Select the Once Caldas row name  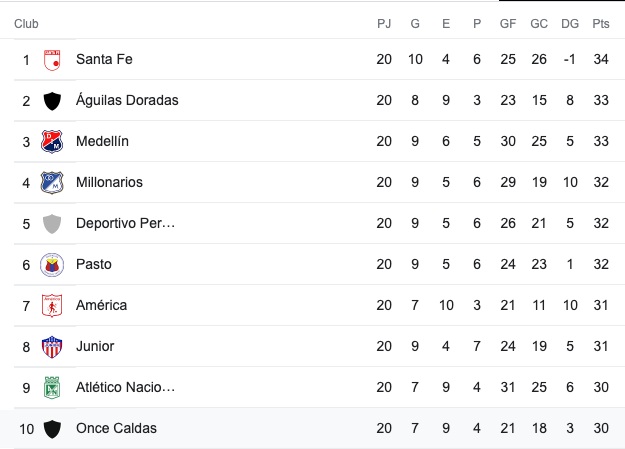[116, 429]
